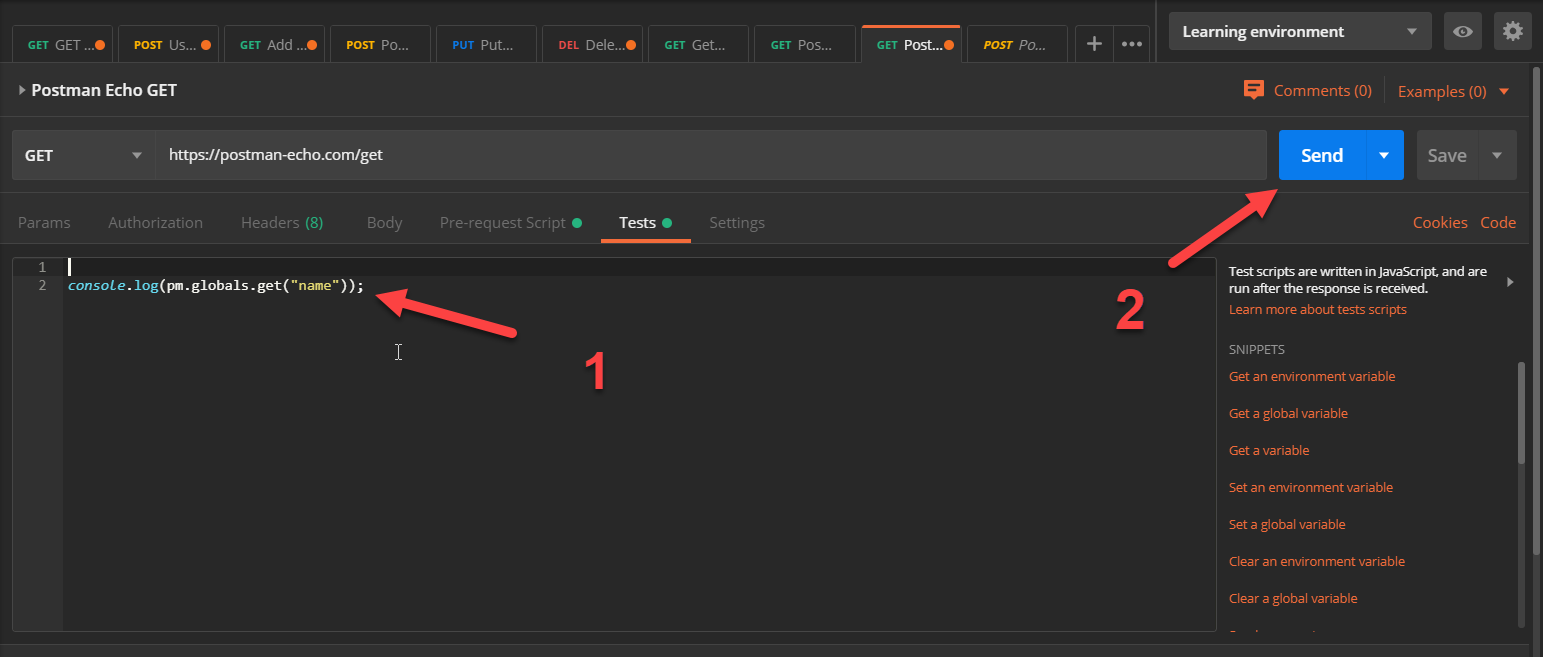The image size is (1543, 657).
Task: Click the snippets list scrollbar
Action: point(1521,412)
